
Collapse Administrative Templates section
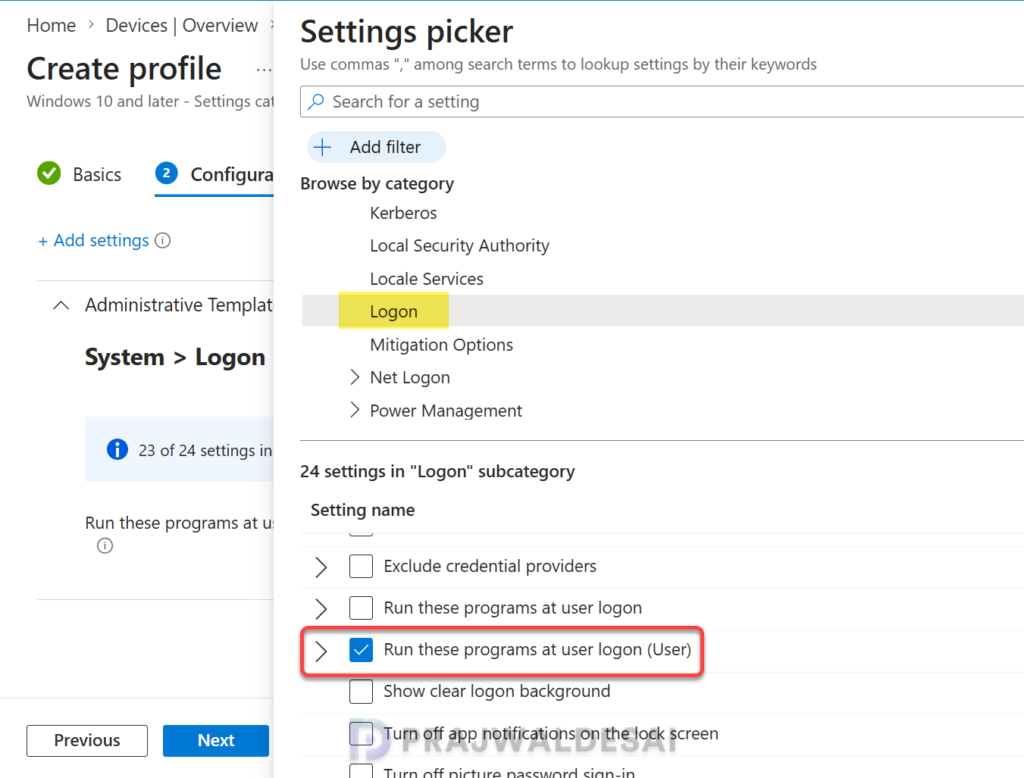coord(61,305)
